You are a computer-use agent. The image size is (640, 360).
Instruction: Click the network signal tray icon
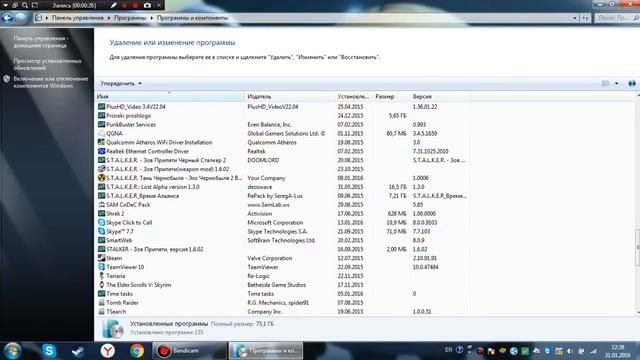pos(593,351)
